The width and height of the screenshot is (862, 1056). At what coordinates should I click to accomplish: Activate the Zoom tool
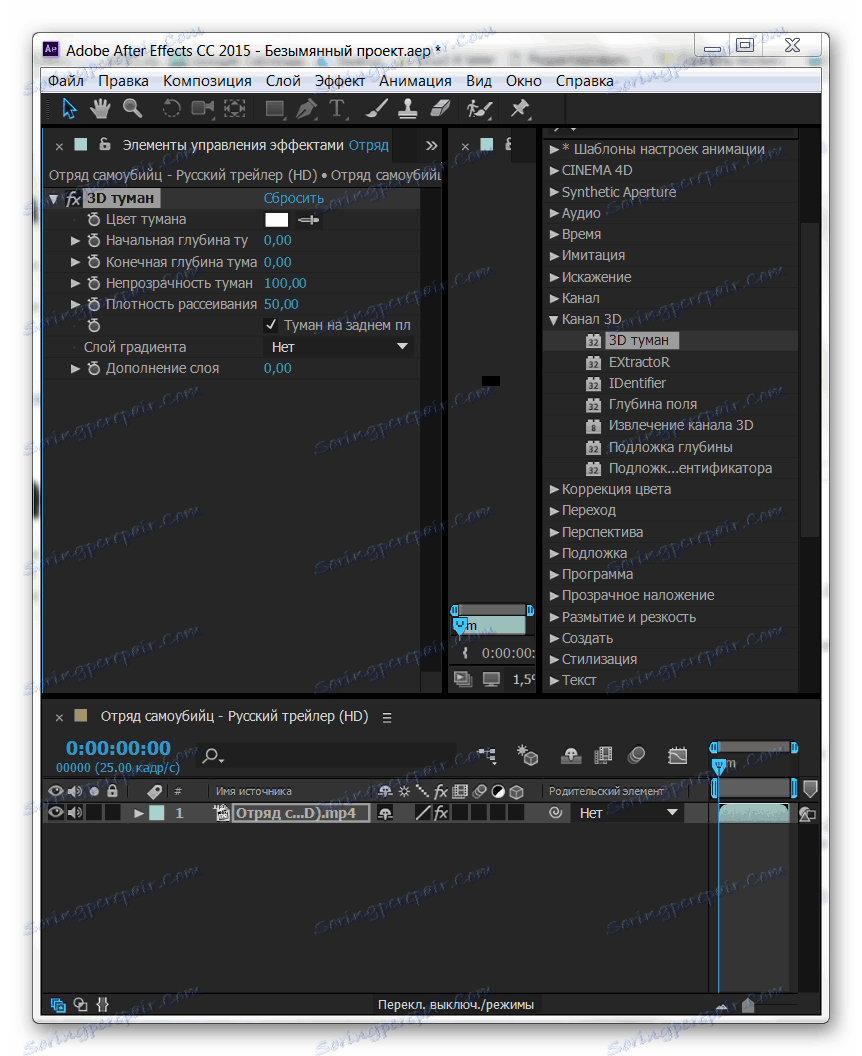(131, 108)
